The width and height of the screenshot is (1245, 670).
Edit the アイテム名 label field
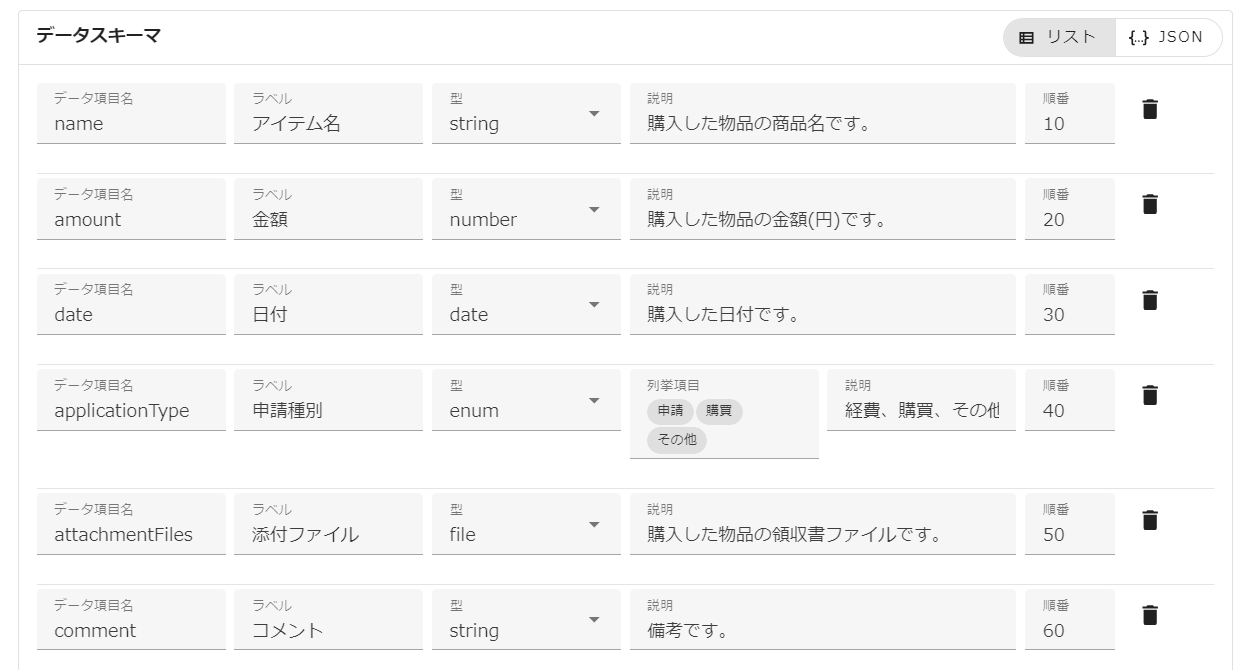click(x=328, y=124)
